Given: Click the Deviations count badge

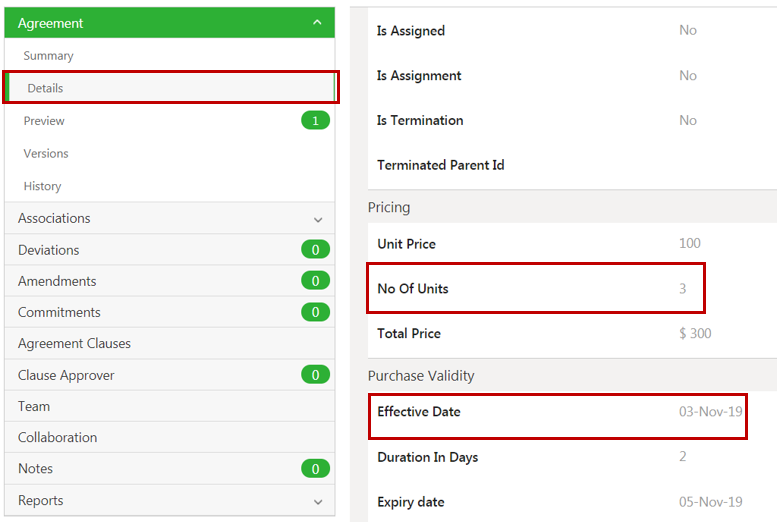Looking at the screenshot, I should pyautogui.click(x=315, y=250).
